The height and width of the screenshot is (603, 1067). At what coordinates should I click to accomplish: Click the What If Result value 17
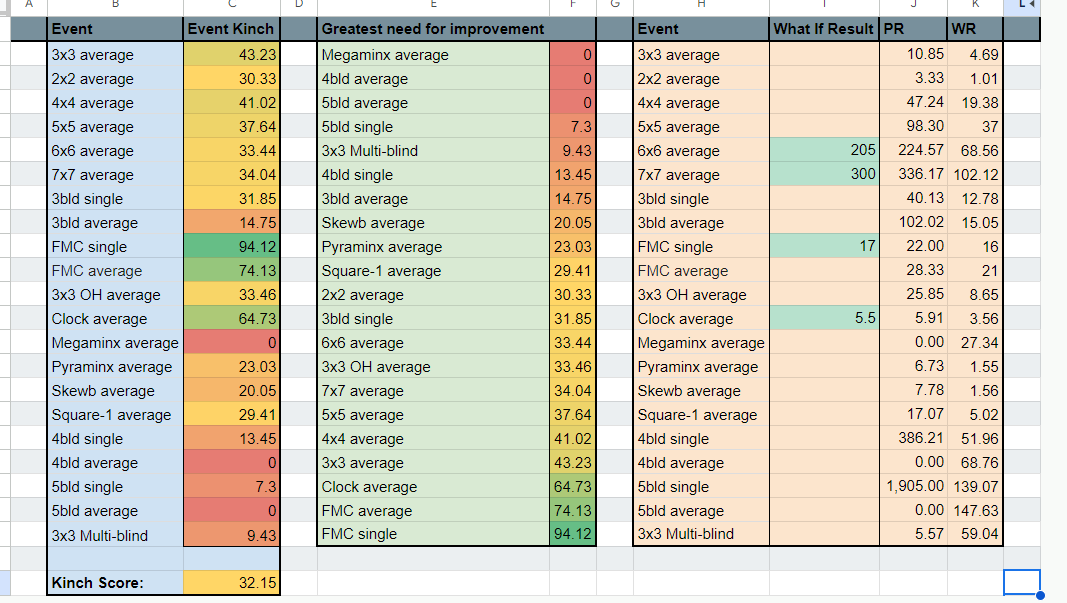[824, 246]
